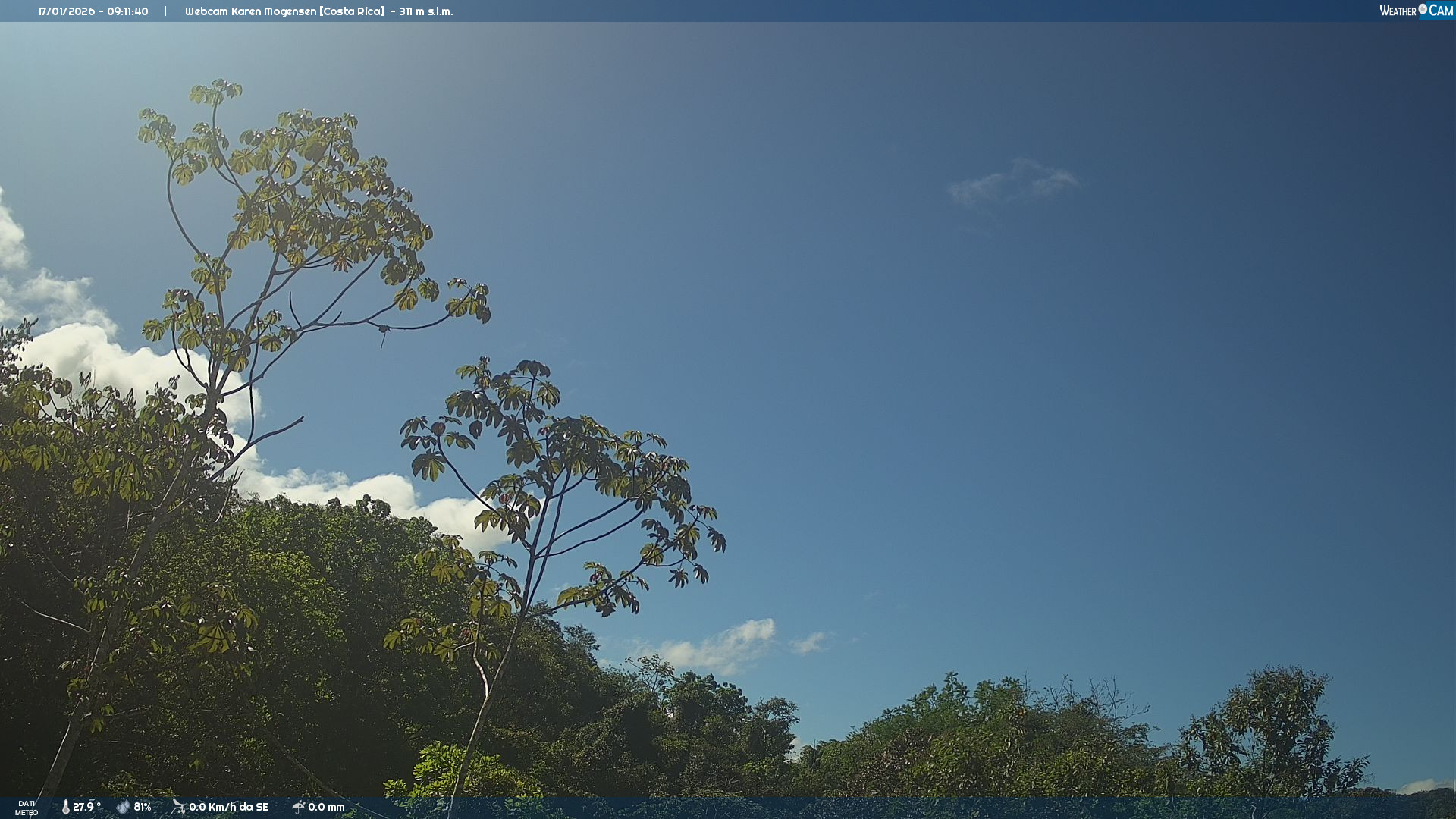Viewport: 1456px width, 819px height.
Task: Click the 09:11:40 time stamp
Action: pos(127,11)
